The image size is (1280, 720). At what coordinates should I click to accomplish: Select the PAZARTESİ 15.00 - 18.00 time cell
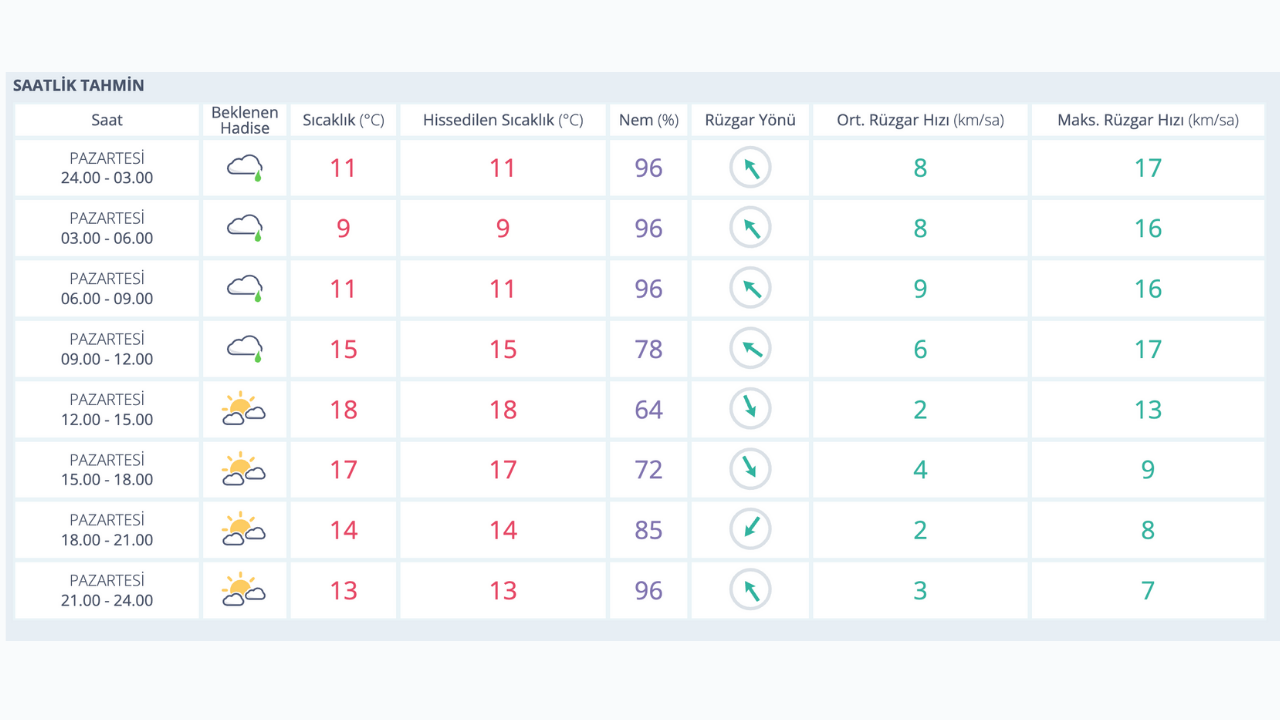(x=107, y=469)
